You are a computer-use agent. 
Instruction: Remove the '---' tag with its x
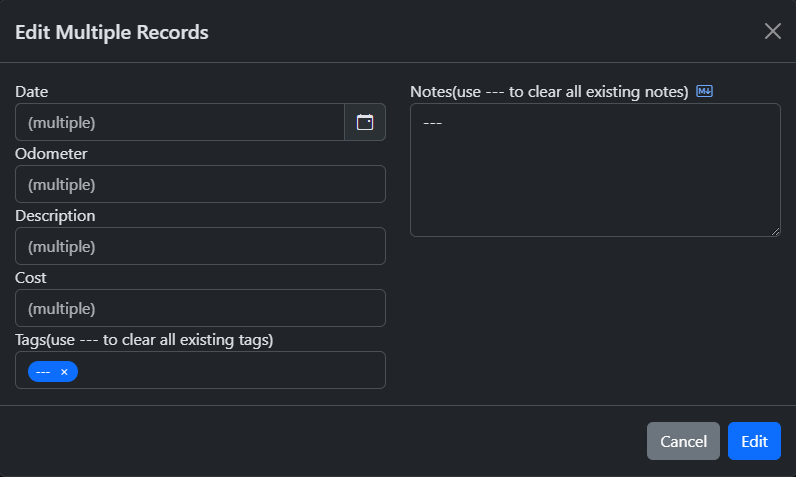[x=64, y=372]
